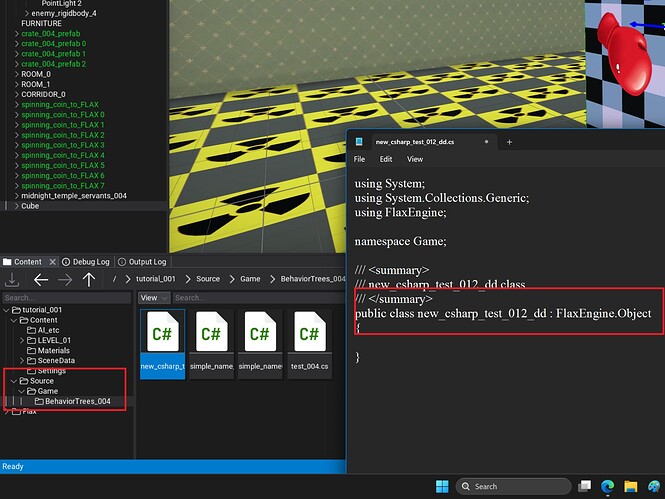Open the Notepad Edit menu

coord(386,159)
